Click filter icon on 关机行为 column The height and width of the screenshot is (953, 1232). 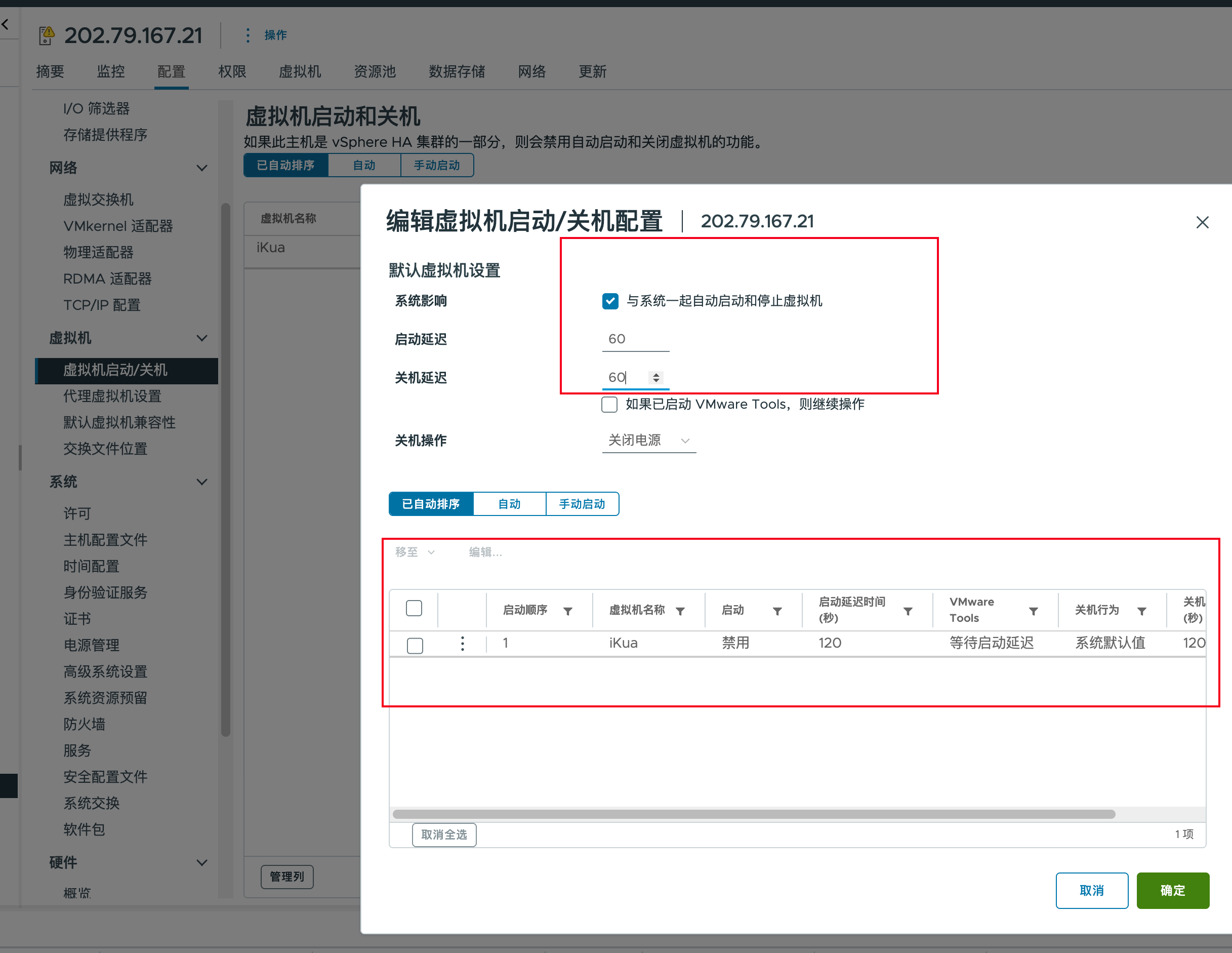(1141, 611)
